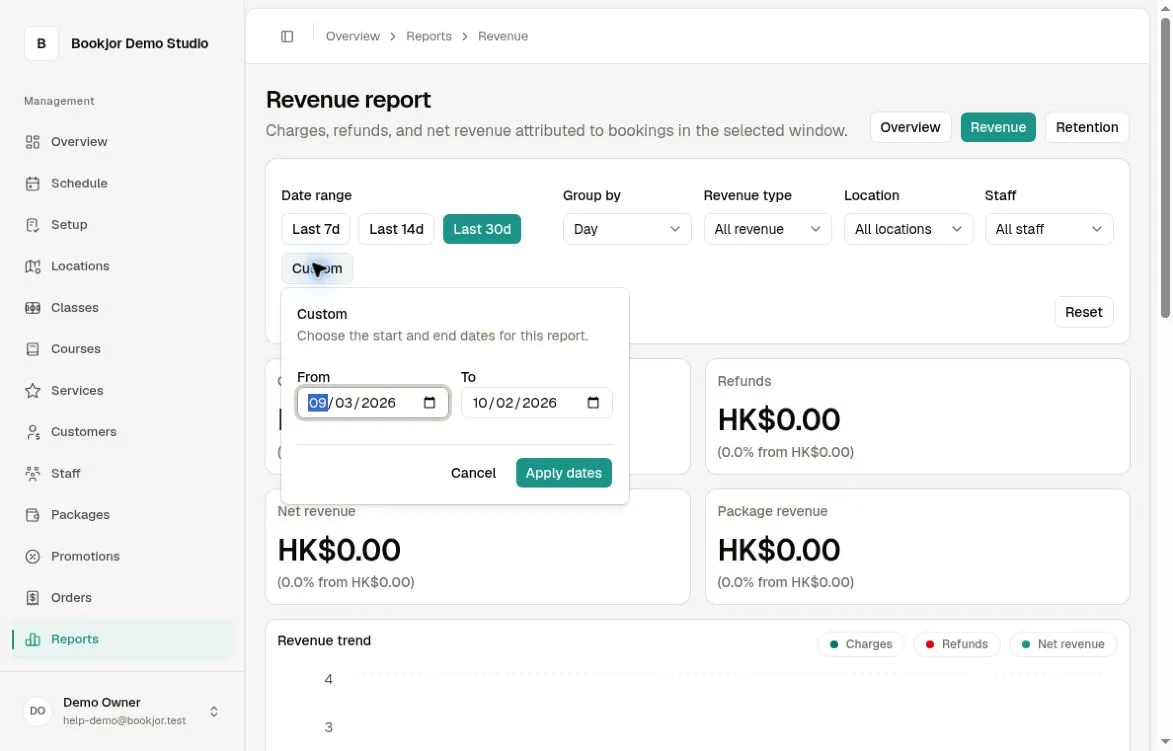Toggle the Custom date range button
Viewport: 1173px width, 751px height.
point(317,269)
